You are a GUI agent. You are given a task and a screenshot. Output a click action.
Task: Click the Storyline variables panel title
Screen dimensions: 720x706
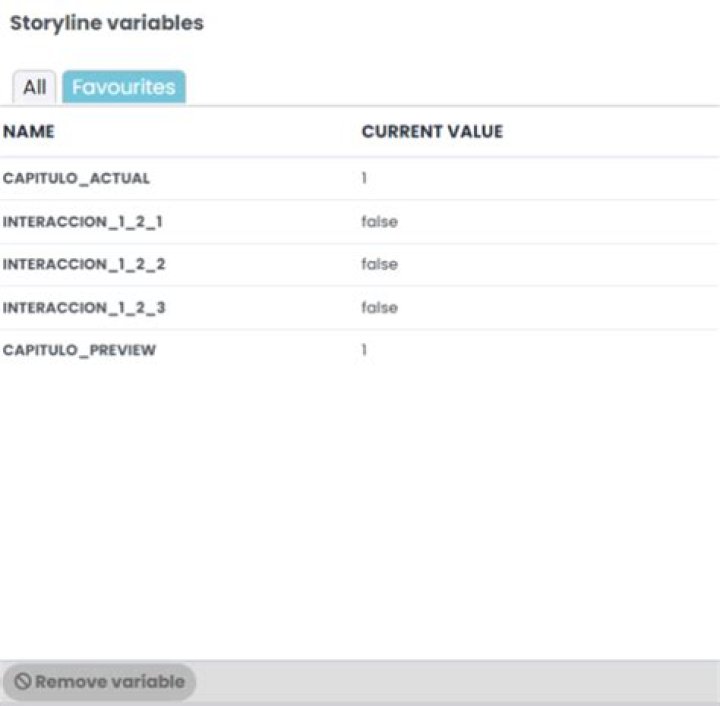107,23
